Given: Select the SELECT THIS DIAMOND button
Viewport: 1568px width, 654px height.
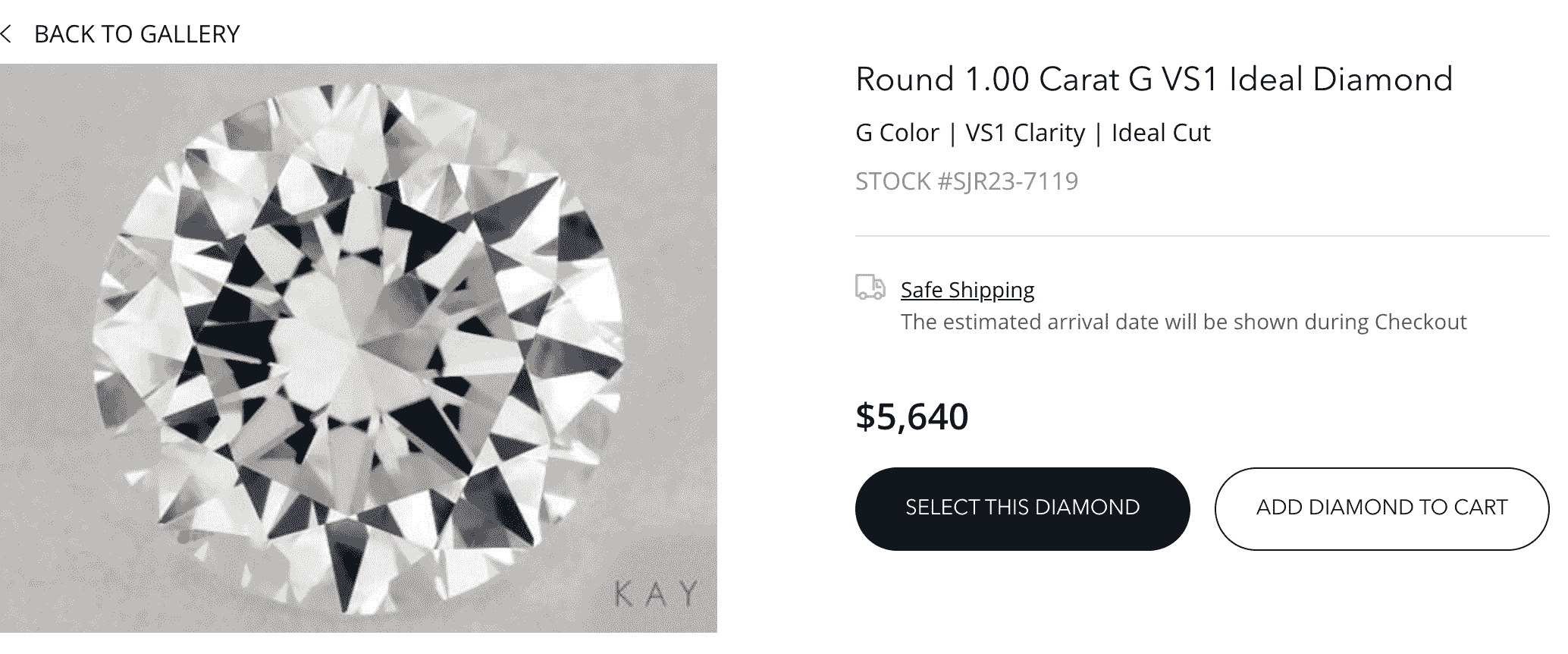Looking at the screenshot, I should tap(1022, 508).
